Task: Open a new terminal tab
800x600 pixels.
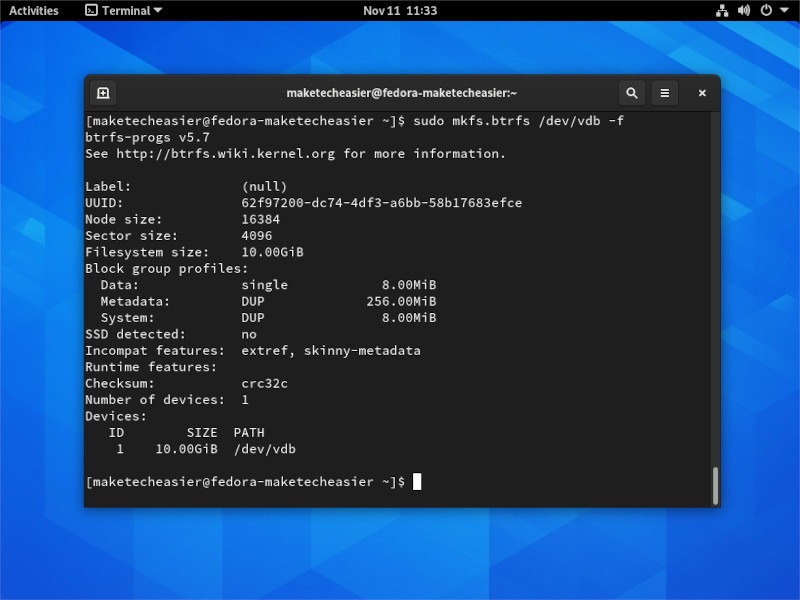Action: pos(103,92)
